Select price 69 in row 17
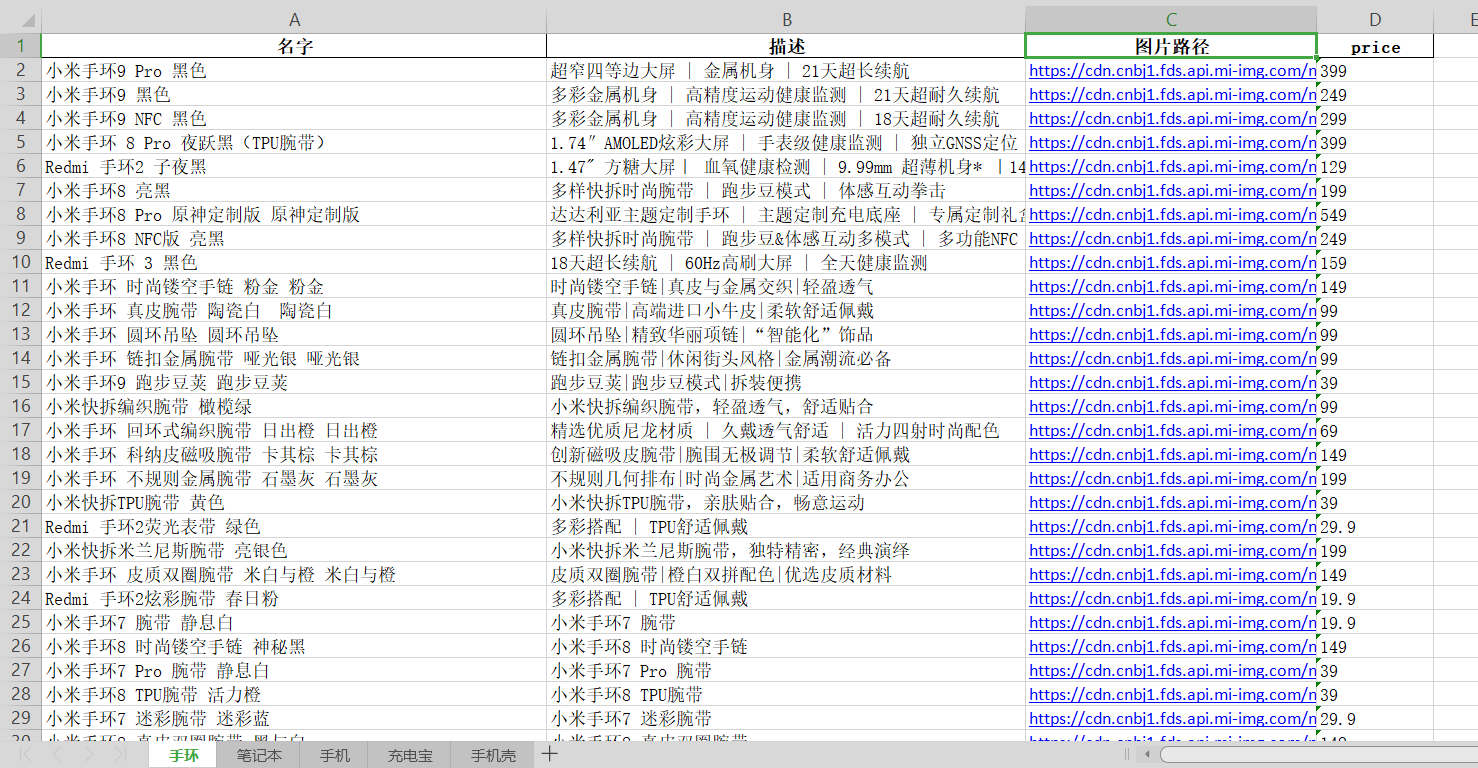1478x768 pixels. (x=1375, y=430)
